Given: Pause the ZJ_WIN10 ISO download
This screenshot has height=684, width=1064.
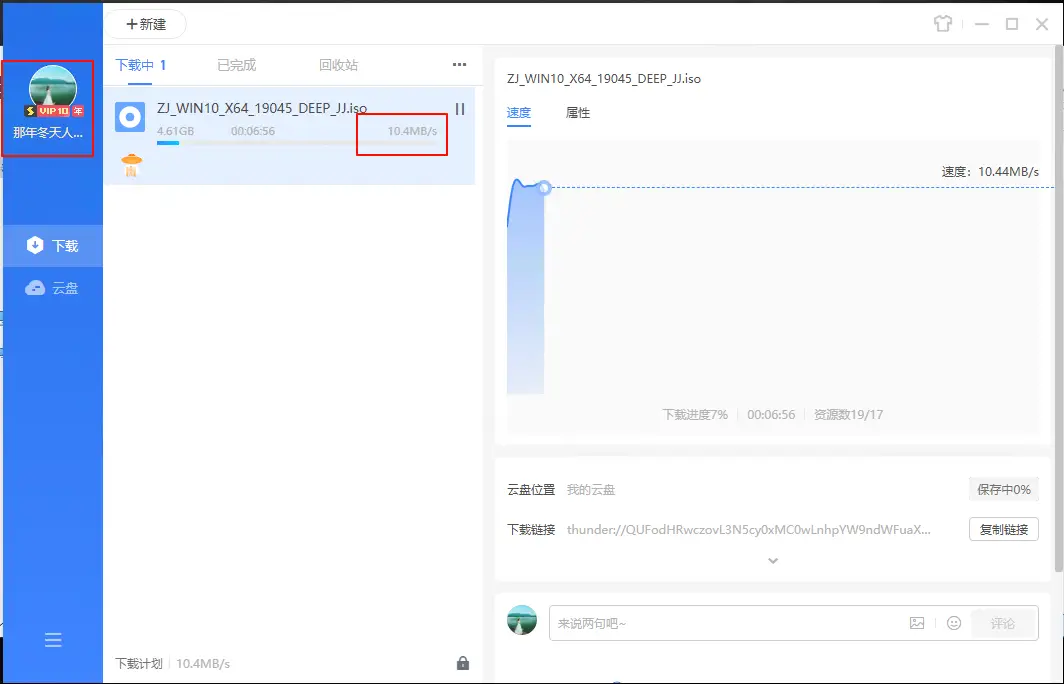Looking at the screenshot, I should [460, 109].
